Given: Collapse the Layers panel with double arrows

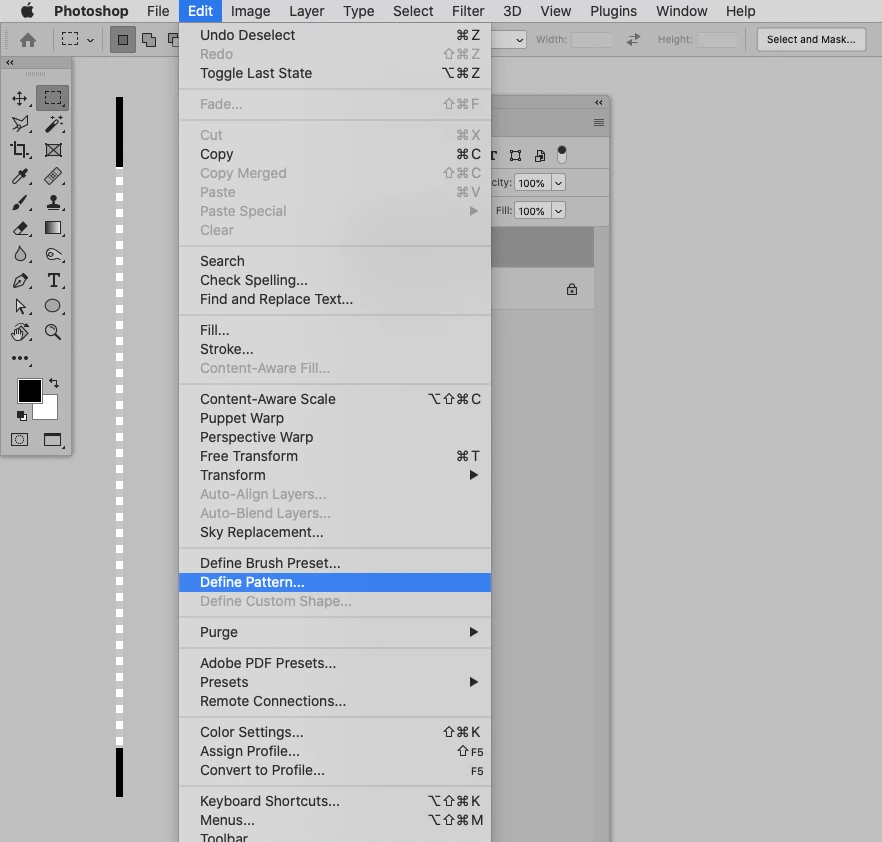Looking at the screenshot, I should pos(598,102).
